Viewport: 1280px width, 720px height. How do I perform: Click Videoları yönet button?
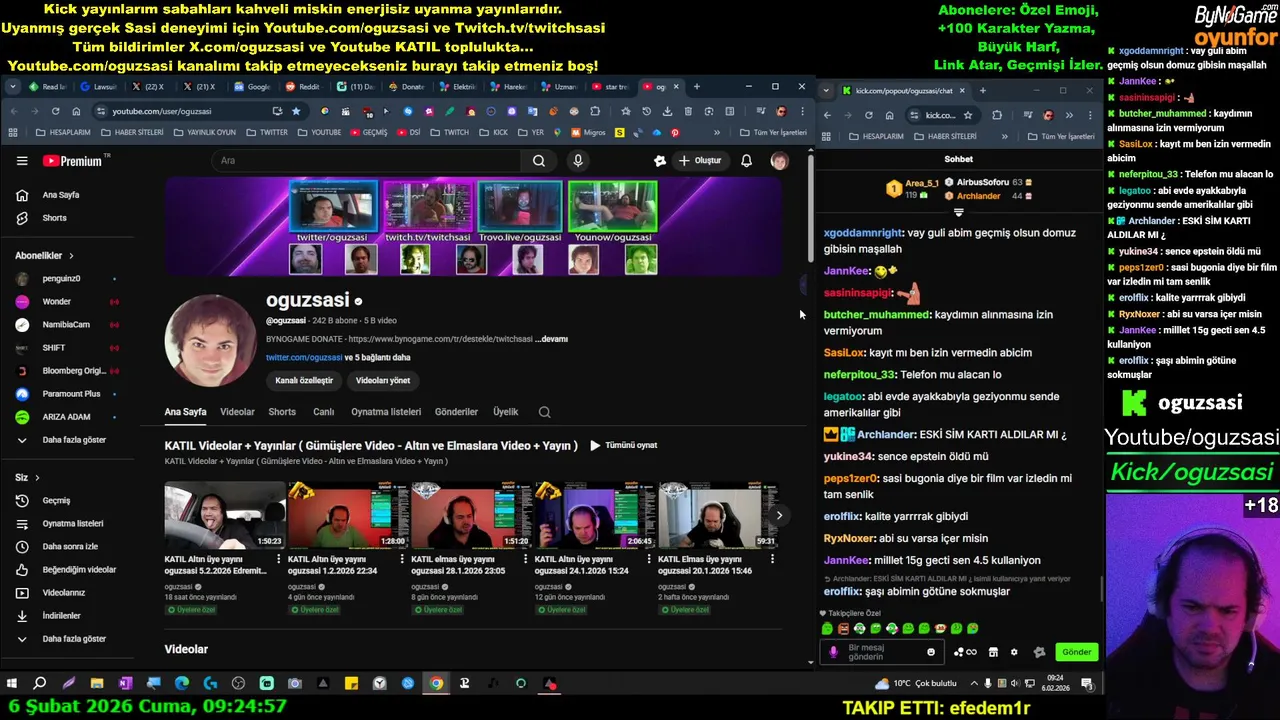tap(383, 381)
